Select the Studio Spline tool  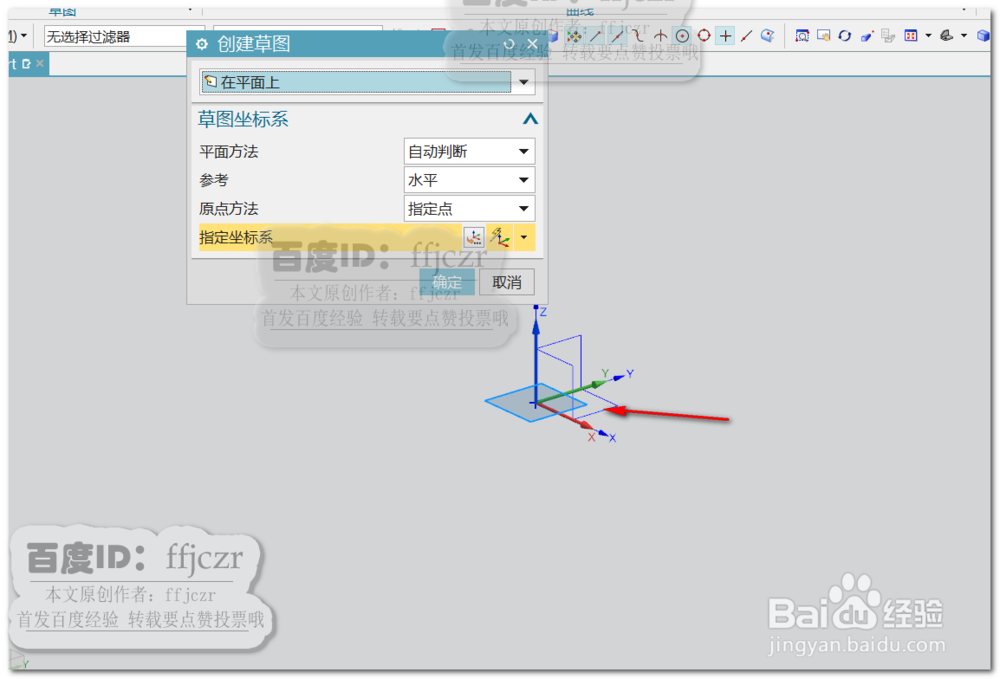click(x=637, y=36)
